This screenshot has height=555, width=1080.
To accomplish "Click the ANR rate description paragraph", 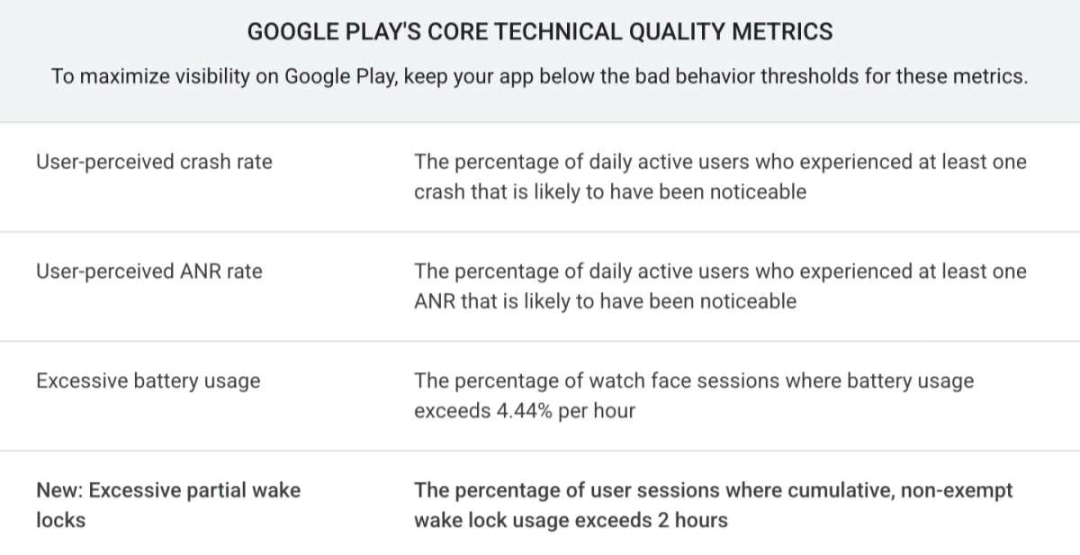I will (719, 286).
